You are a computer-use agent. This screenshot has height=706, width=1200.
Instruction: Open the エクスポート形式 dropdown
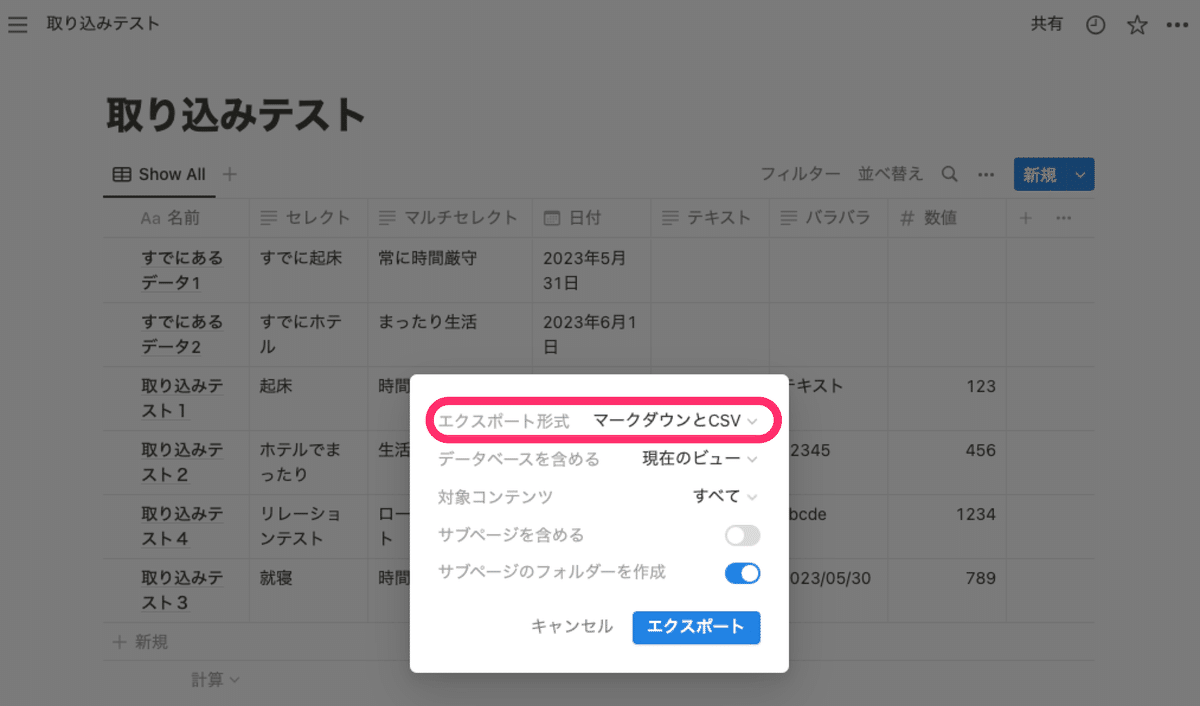coord(673,421)
